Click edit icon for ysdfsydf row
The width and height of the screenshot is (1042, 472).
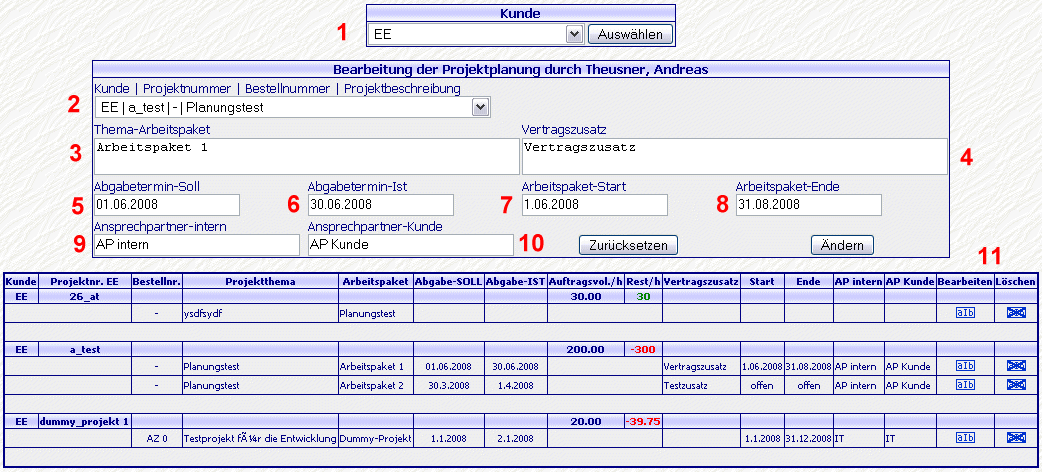[965, 312]
